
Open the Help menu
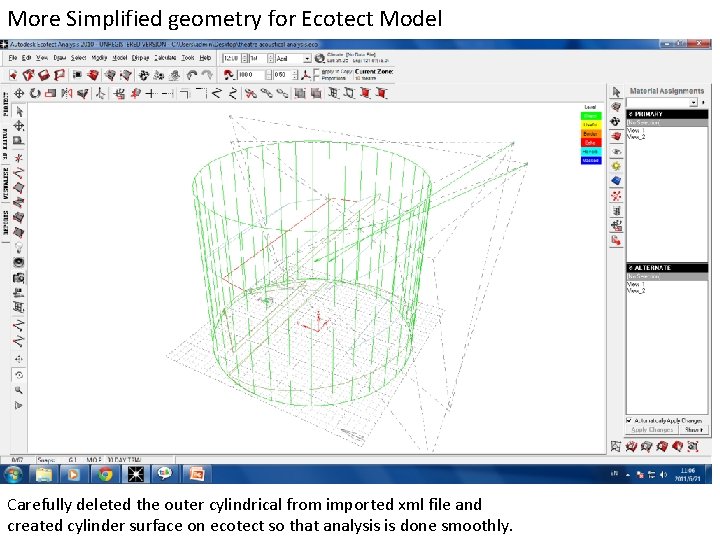click(205, 58)
